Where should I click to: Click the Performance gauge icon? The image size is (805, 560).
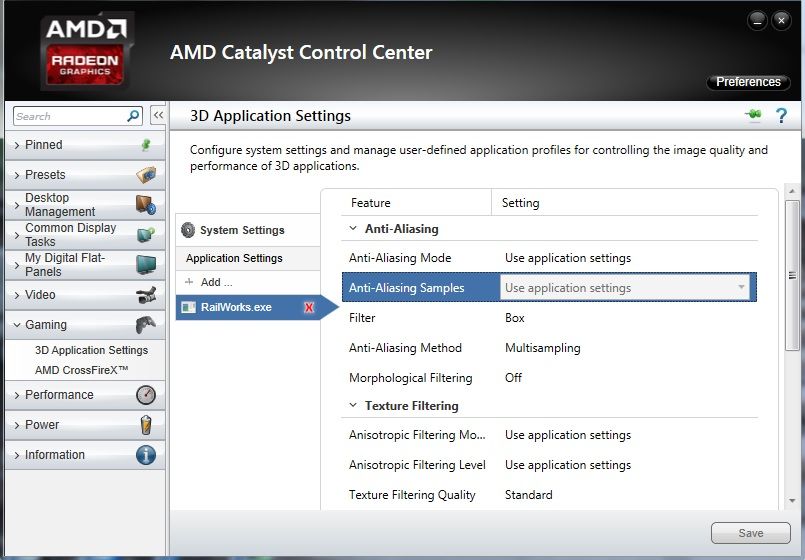tap(146, 395)
